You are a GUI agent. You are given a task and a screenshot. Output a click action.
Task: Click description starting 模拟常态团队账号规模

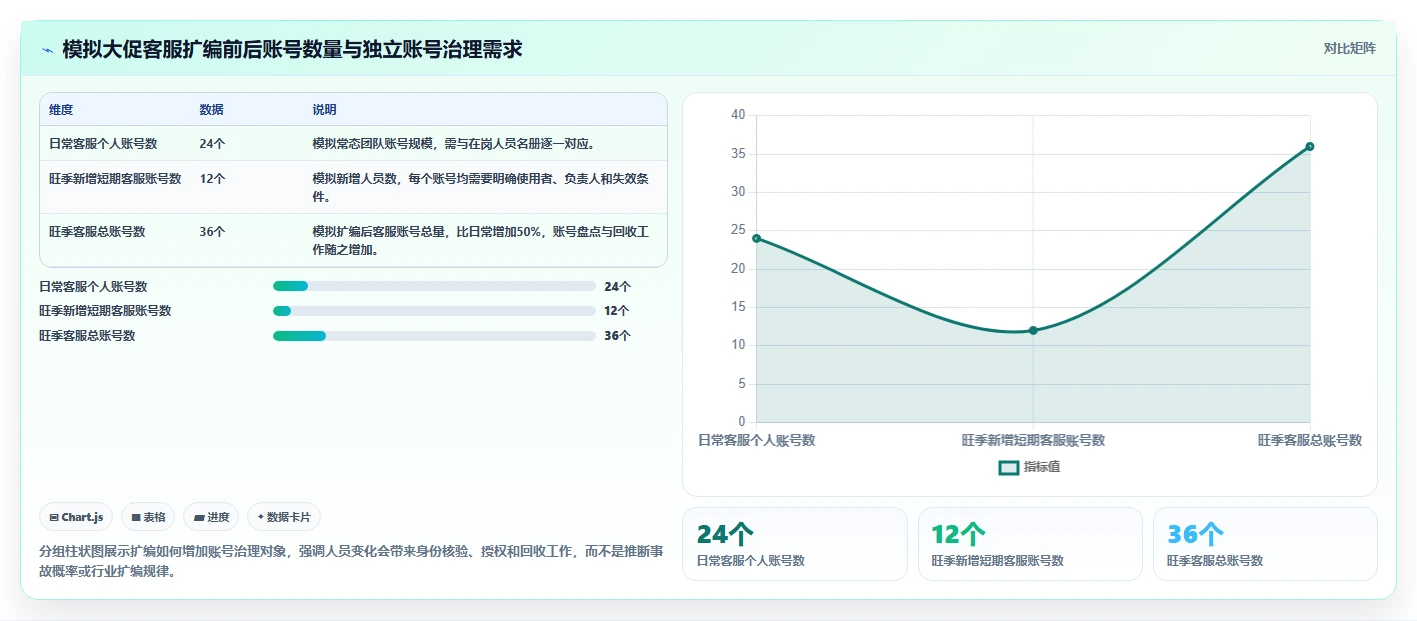pyautogui.click(x=453, y=143)
